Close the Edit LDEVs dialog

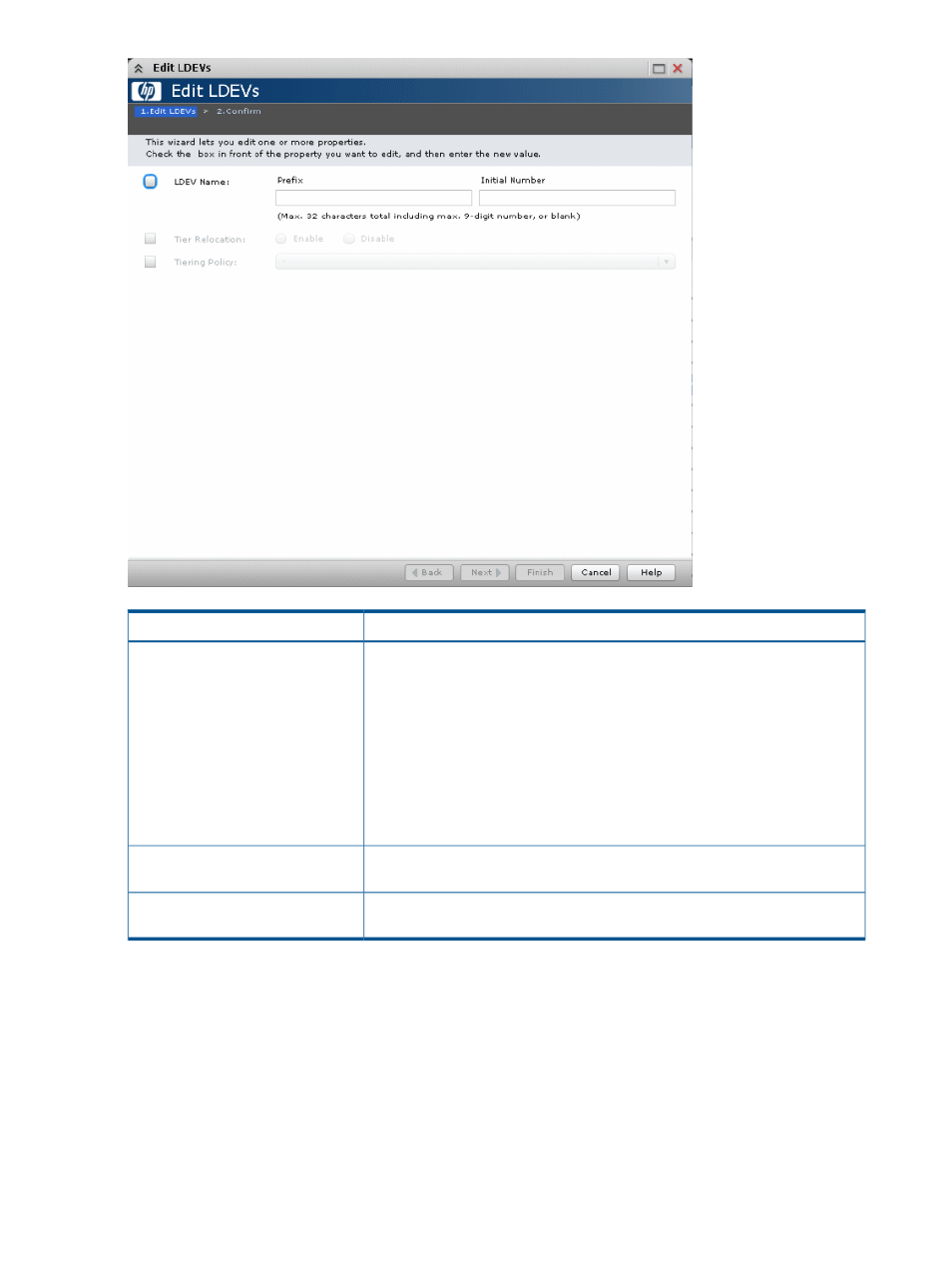(678, 69)
